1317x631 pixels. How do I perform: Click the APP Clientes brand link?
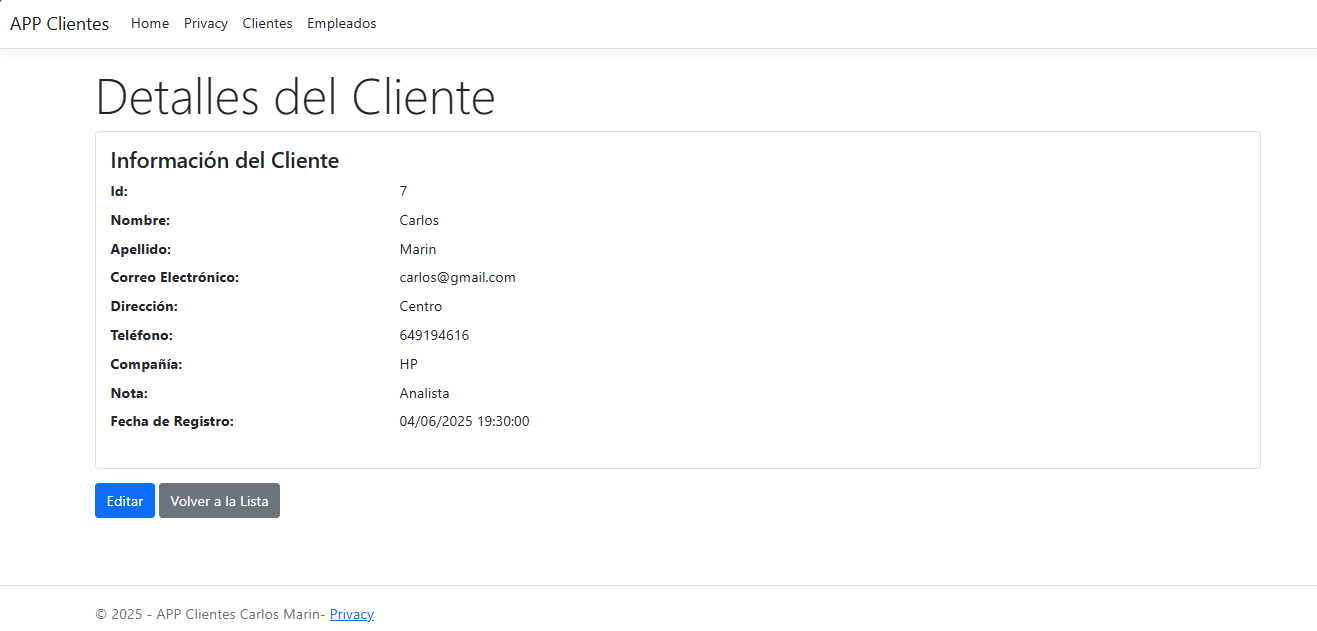point(59,23)
